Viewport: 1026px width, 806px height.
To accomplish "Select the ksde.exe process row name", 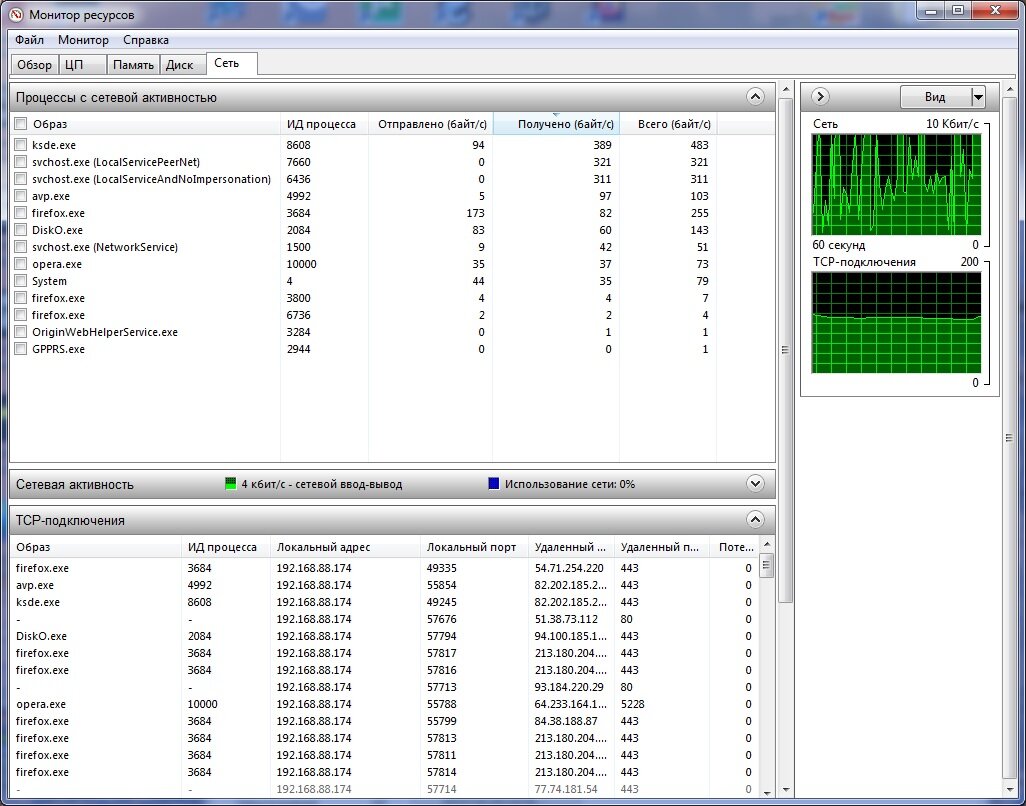I will coord(54,145).
